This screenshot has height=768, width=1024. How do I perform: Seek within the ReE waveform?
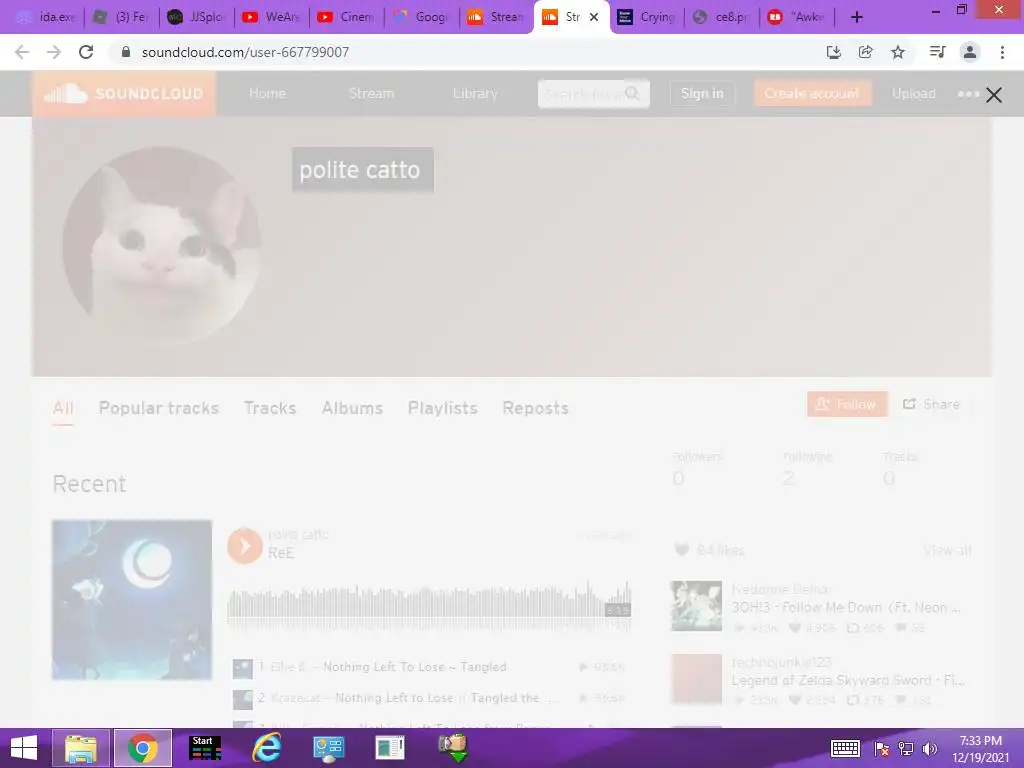click(x=429, y=606)
